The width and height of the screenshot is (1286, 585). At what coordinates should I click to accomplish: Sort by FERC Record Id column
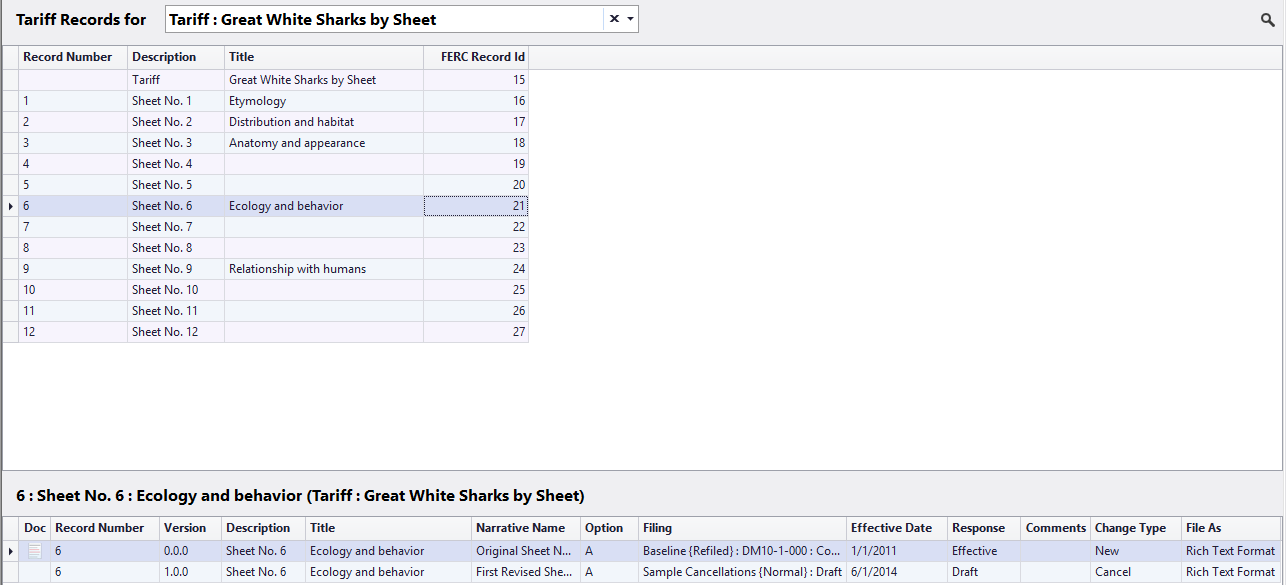tap(476, 57)
